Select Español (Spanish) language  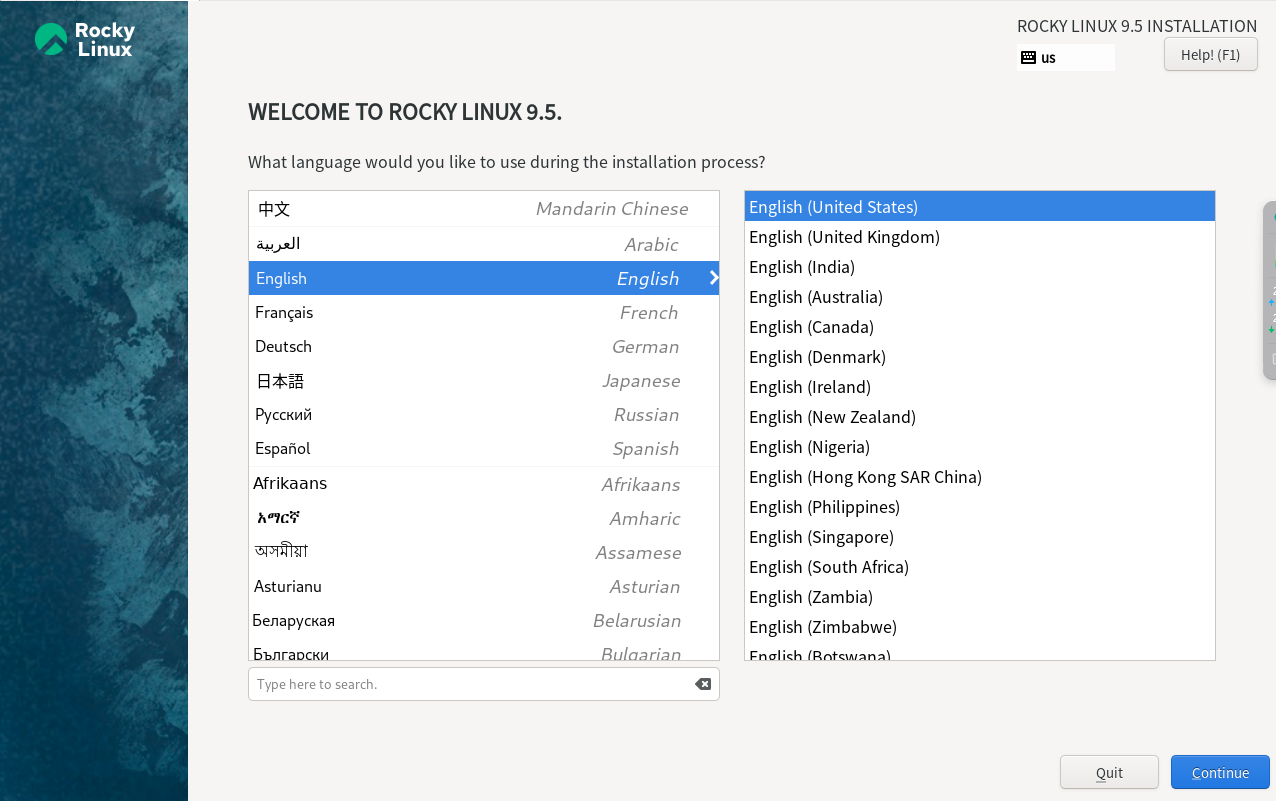(x=484, y=448)
